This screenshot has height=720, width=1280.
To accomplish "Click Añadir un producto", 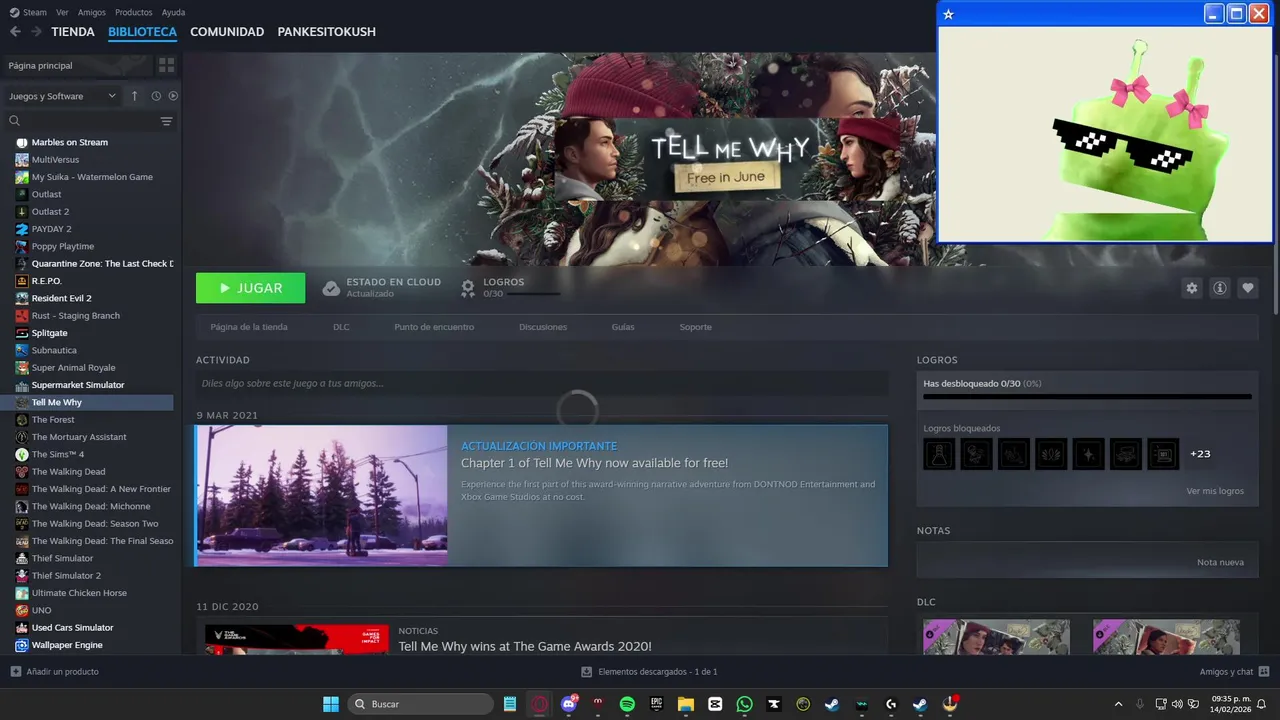I will tap(54, 672).
